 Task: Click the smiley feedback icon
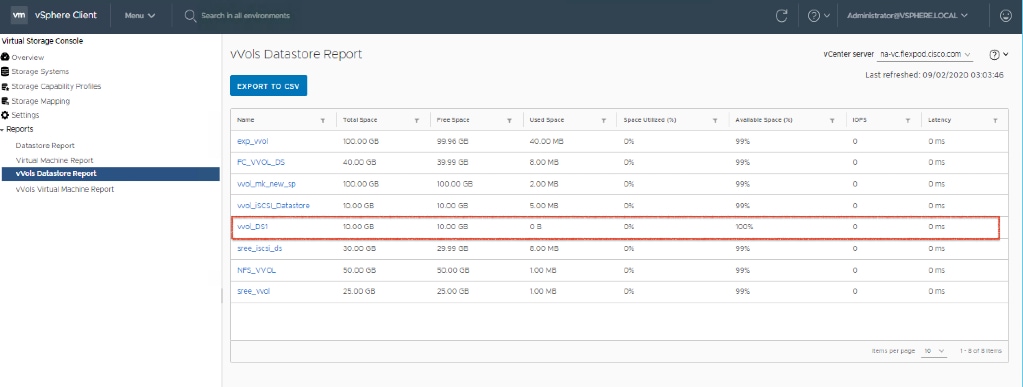coord(1005,16)
